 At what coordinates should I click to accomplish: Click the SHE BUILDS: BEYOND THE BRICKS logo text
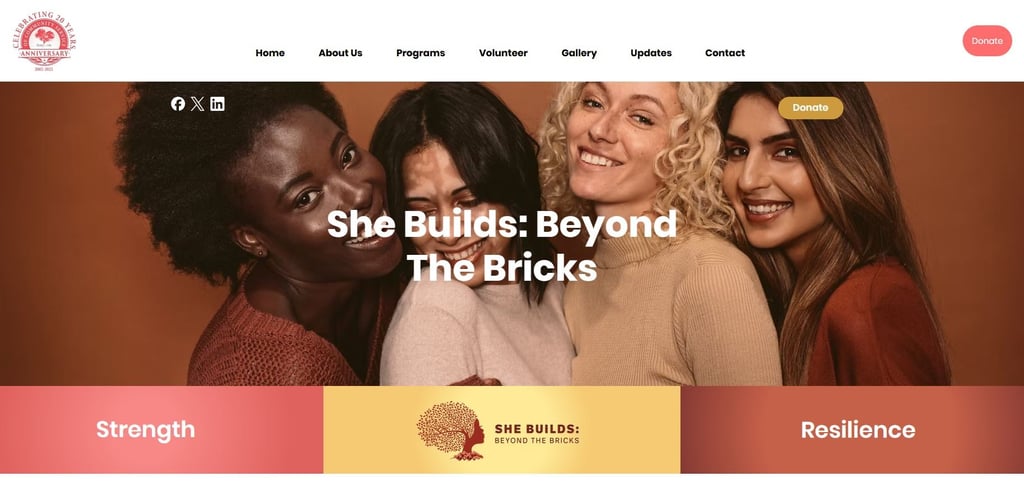tap(537, 434)
